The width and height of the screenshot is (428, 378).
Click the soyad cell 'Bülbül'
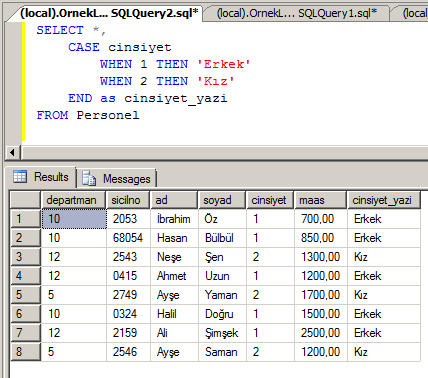click(x=222, y=238)
